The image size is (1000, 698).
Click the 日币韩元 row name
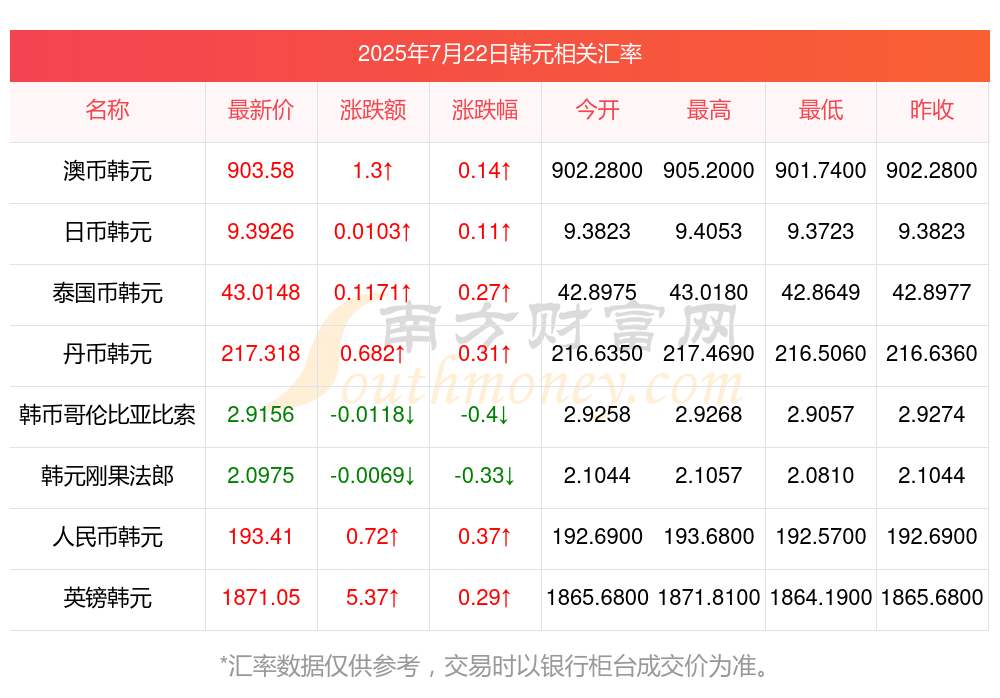pos(107,232)
